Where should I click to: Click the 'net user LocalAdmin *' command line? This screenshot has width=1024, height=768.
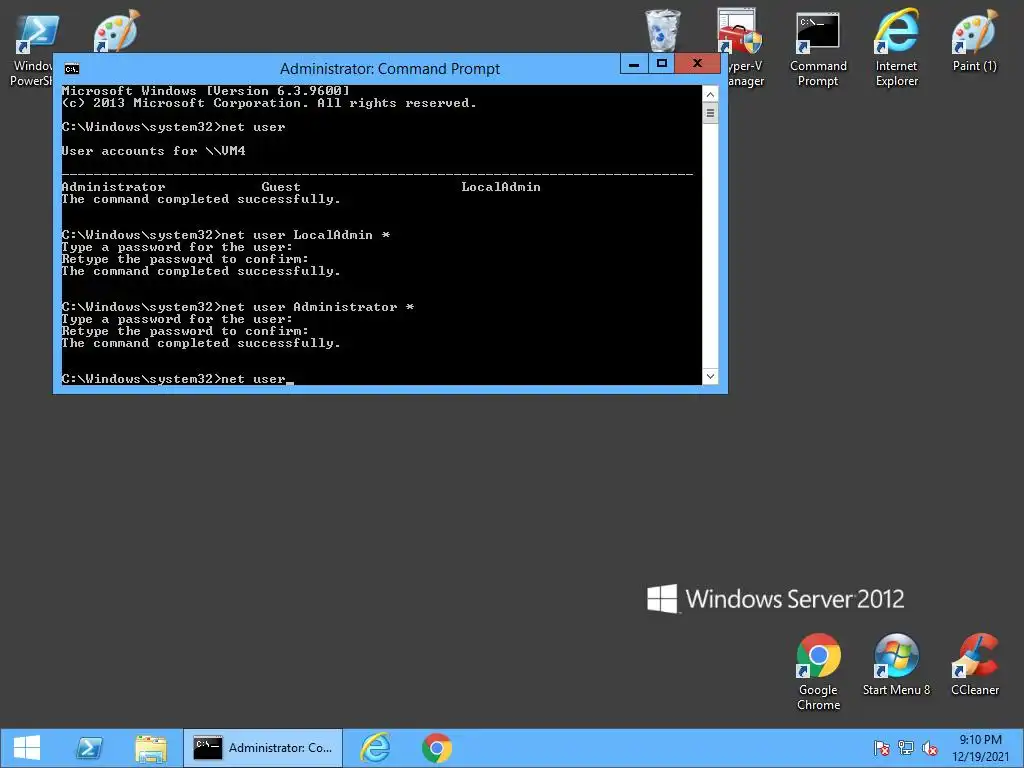(226, 235)
